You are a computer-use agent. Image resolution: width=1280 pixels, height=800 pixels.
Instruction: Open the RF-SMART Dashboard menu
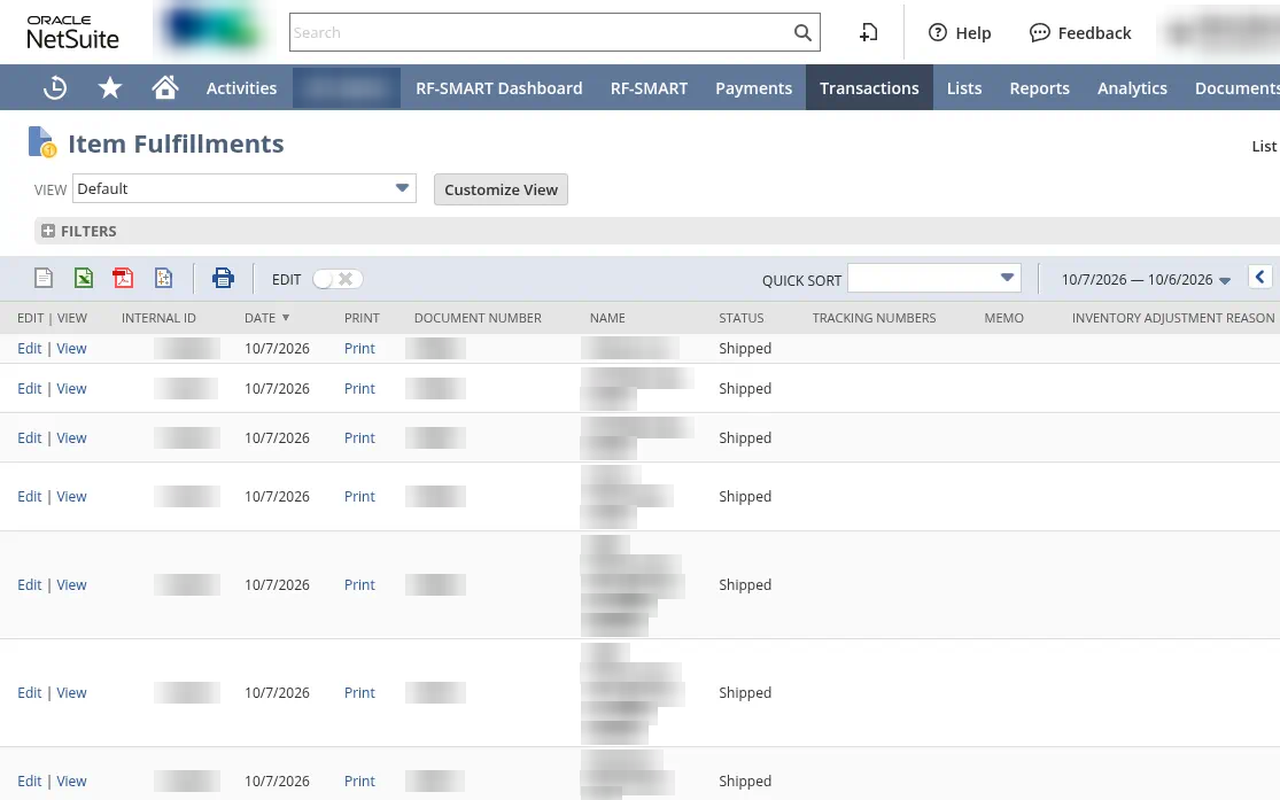click(x=499, y=88)
